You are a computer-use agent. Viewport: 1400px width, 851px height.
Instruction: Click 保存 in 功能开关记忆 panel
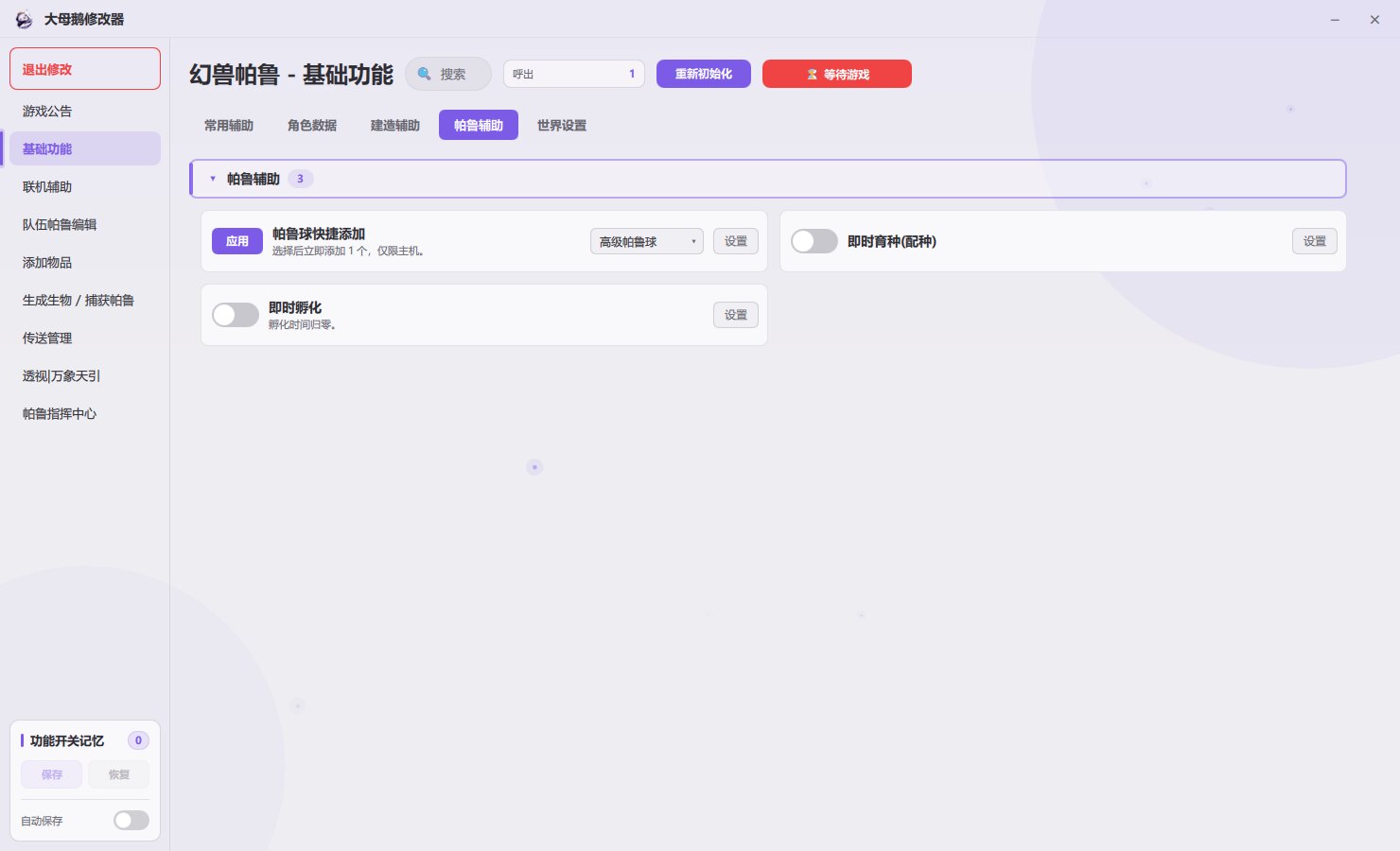point(52,774)
